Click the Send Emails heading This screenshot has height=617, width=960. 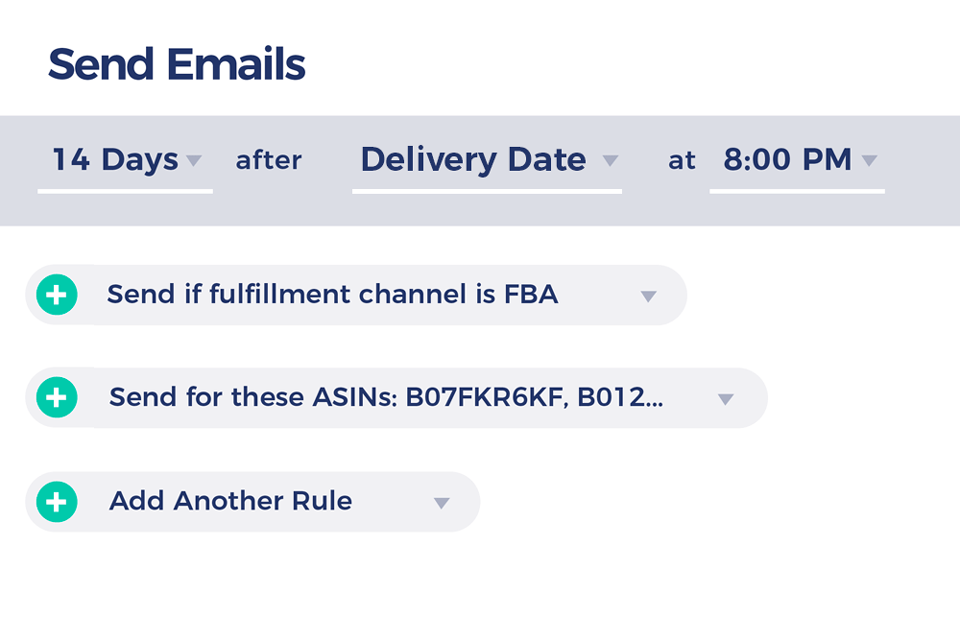pos(176,65)
